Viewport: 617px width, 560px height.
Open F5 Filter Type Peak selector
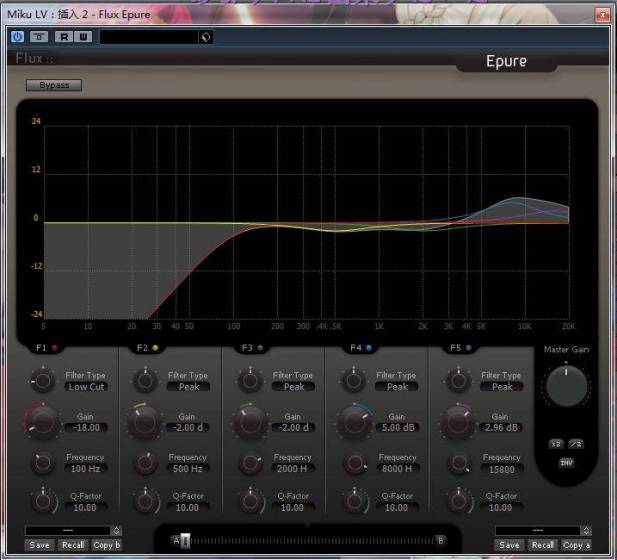pyautogui.click(x=502, y=387)
